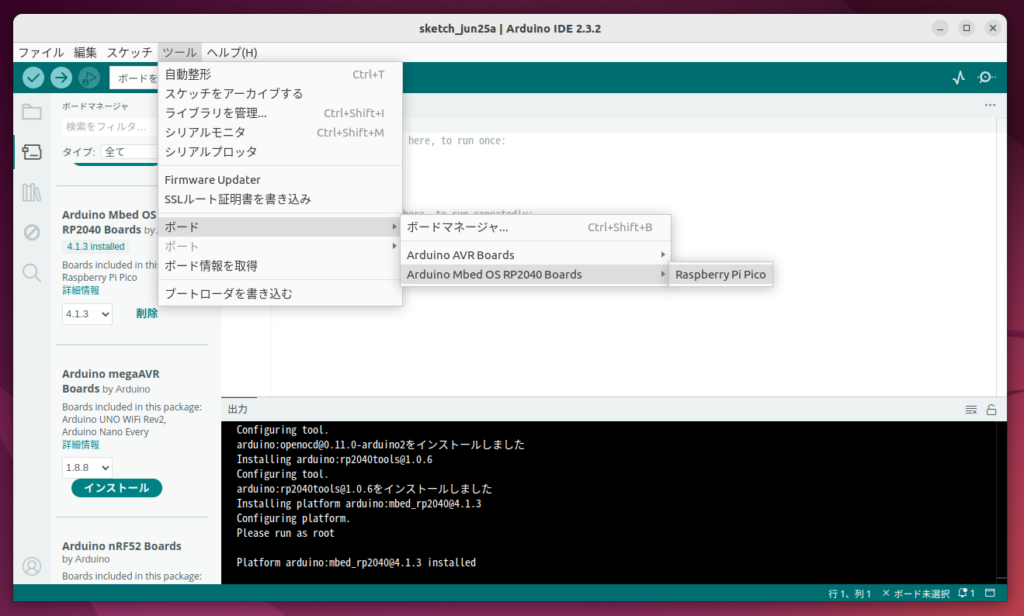This screenshot has height=616, width=1024.
Task: Toggle the output scroll lock icon
Action: coord(991,410)
